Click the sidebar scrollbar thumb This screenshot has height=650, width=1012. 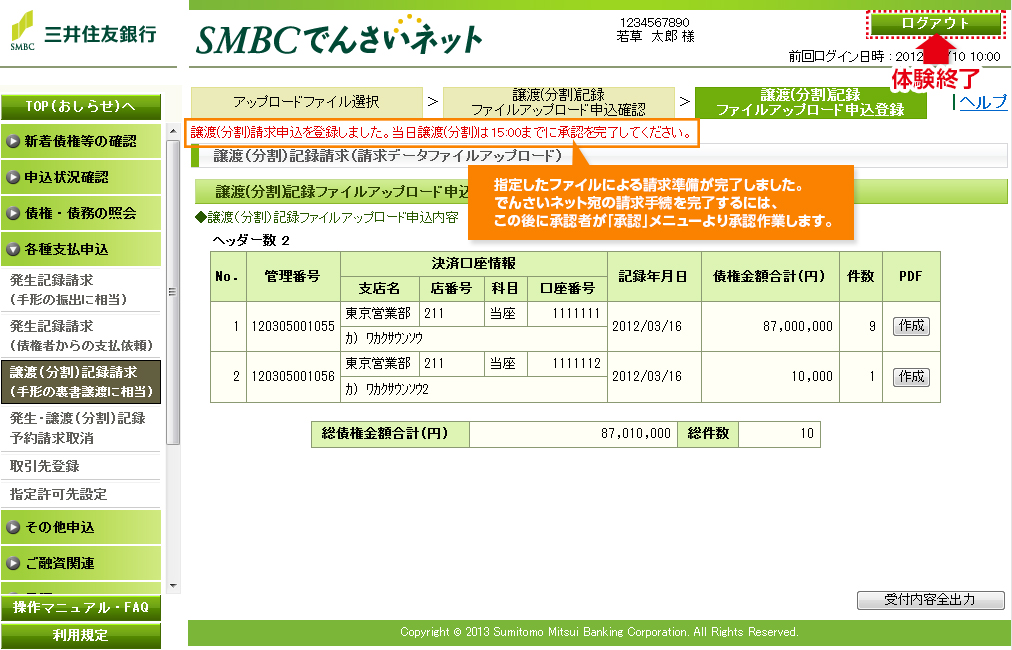click(173, 292)
